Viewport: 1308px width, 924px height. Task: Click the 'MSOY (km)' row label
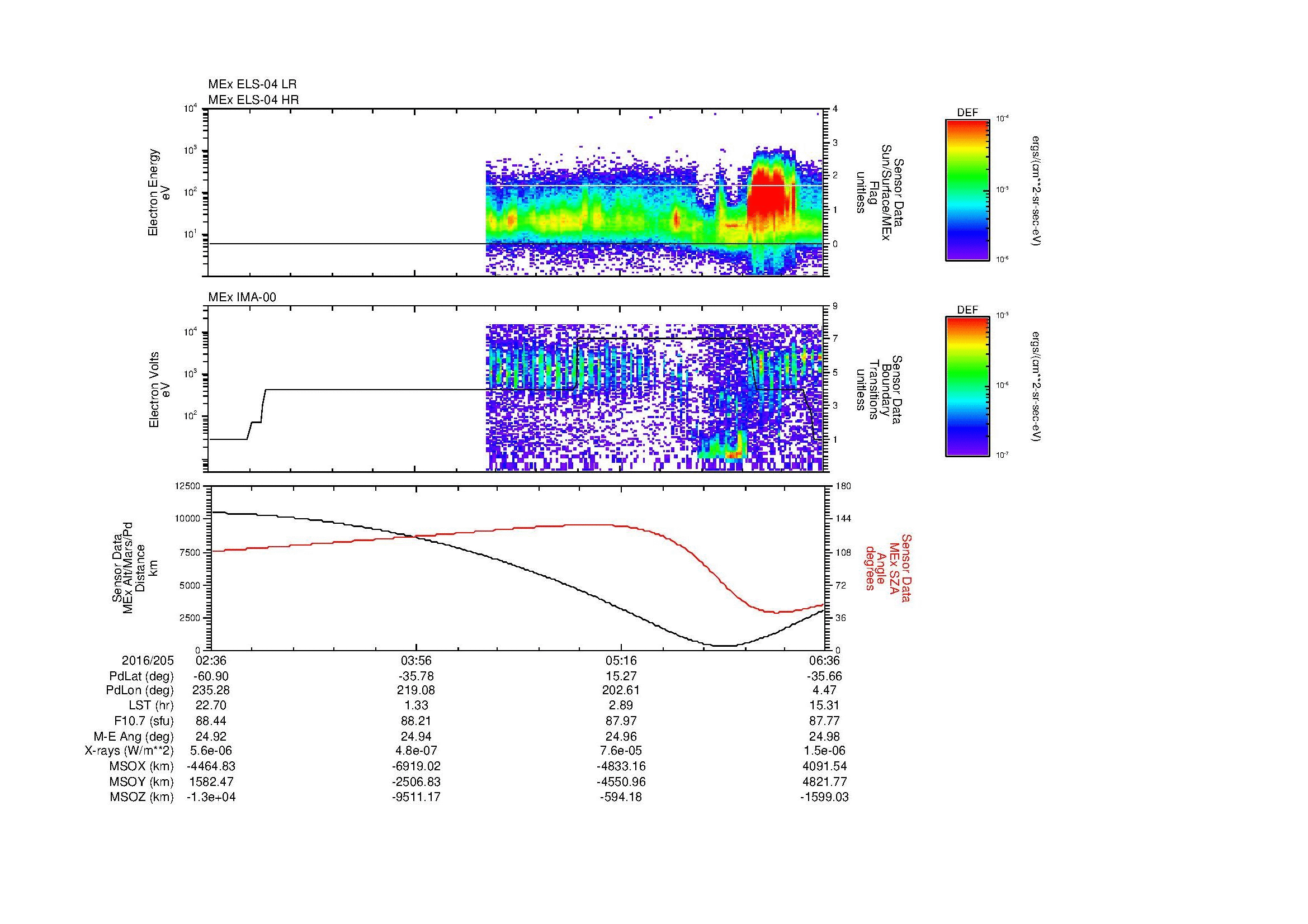[141, 782]
